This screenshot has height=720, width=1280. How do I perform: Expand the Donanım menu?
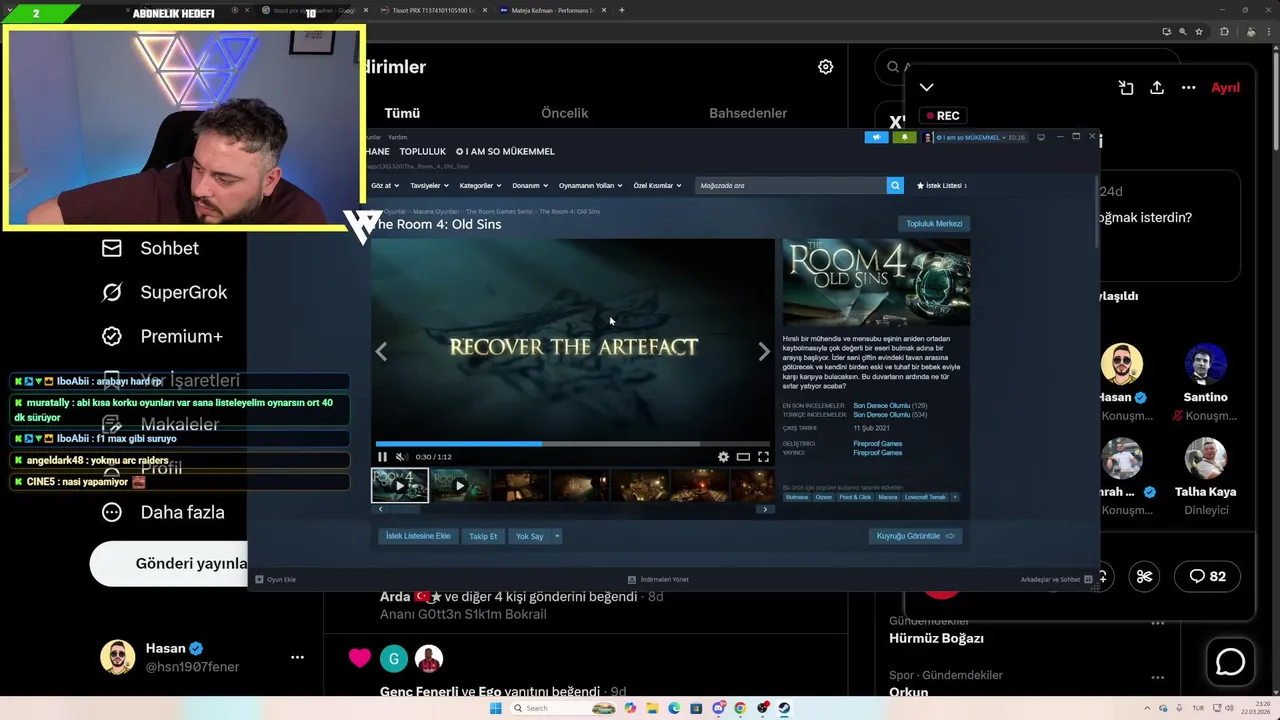[x=530, y=185]
